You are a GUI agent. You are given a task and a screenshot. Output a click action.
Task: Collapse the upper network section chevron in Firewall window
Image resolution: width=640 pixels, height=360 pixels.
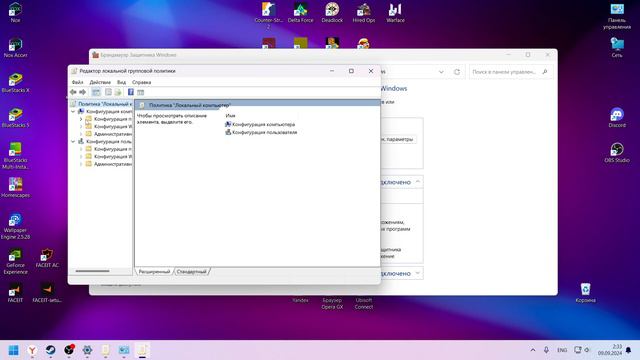[x=418, y=182]
